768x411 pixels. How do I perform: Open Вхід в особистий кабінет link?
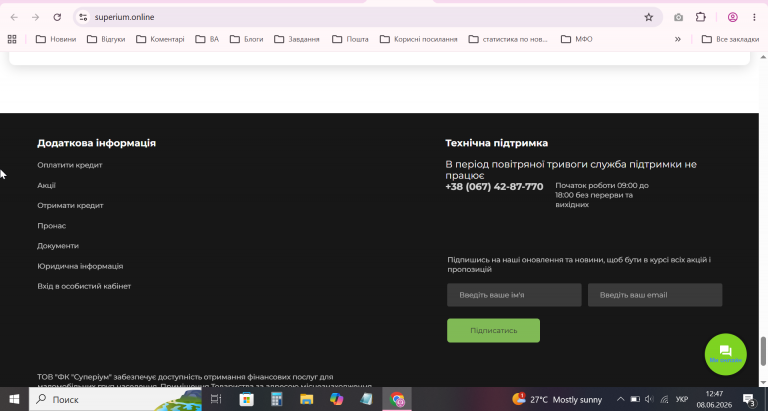click(x=84, y=286)
